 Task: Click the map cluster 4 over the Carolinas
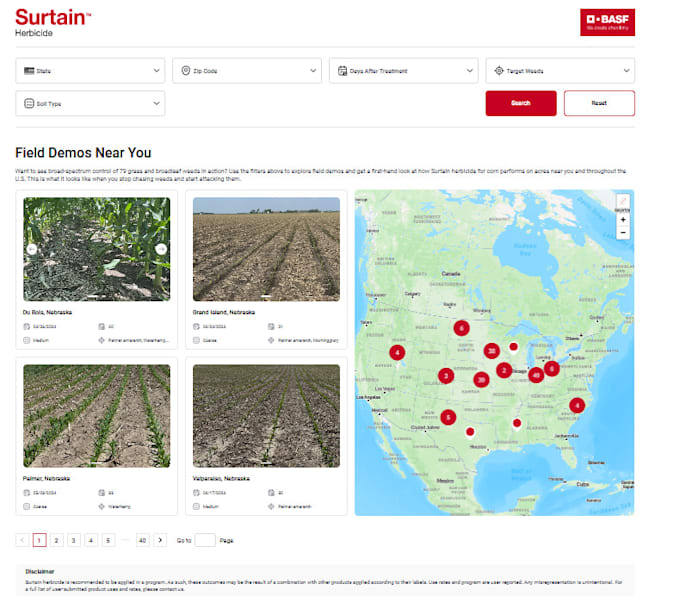click(x=577, y=406)
